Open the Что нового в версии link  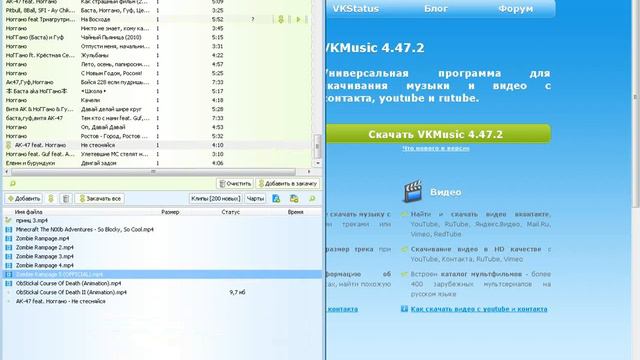pyautogui.click(x=436, y=149)
